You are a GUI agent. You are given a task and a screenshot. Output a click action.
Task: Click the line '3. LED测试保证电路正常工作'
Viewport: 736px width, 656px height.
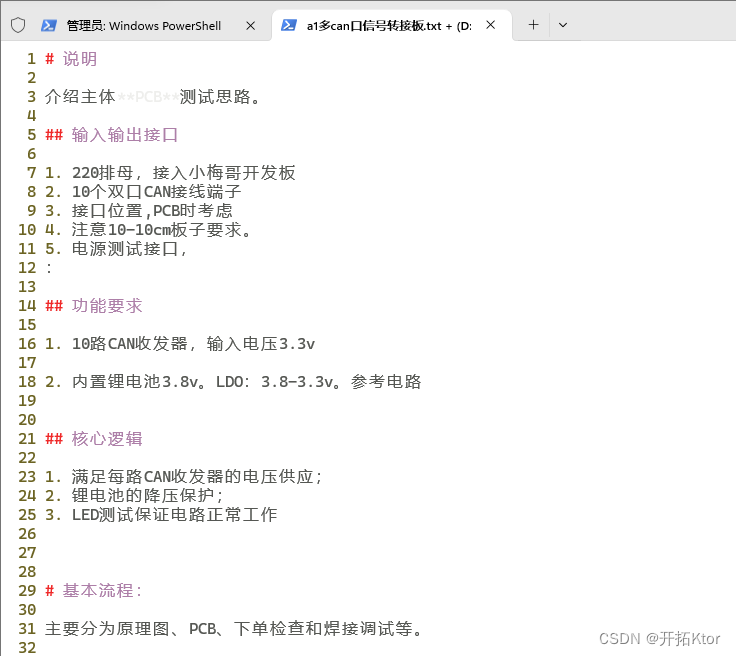point(161,515)
